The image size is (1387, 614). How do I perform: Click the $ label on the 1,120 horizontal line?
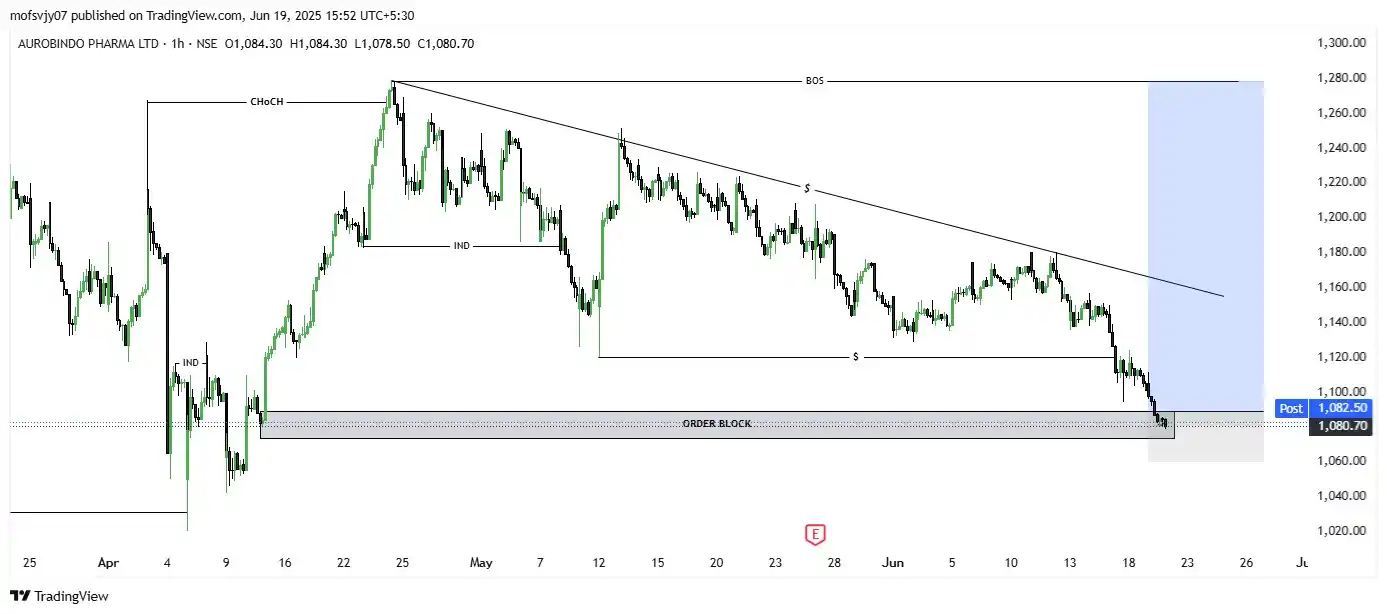(856, 357)
